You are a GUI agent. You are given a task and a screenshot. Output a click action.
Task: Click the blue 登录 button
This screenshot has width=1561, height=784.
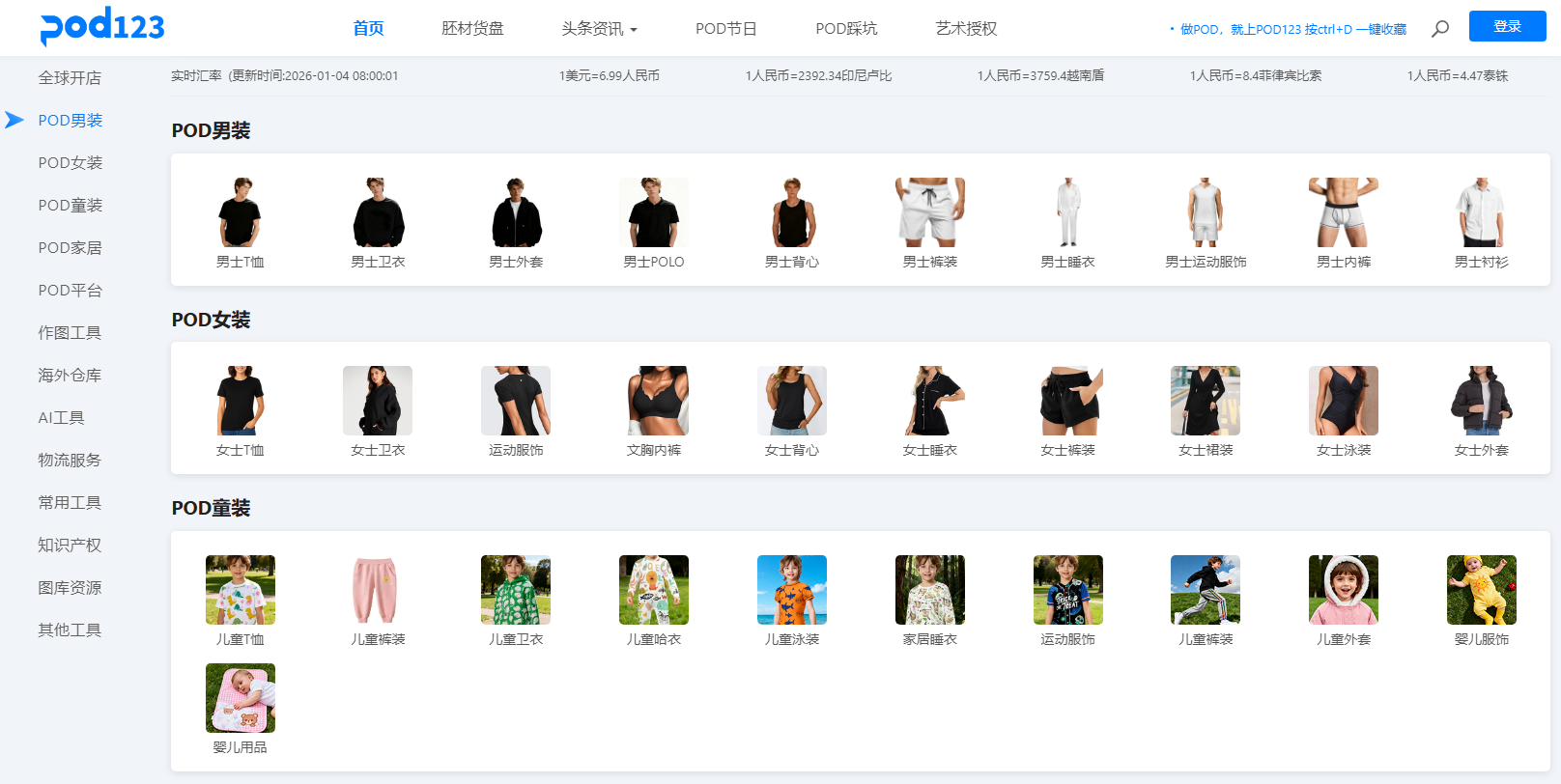(x=1507, y=26)
